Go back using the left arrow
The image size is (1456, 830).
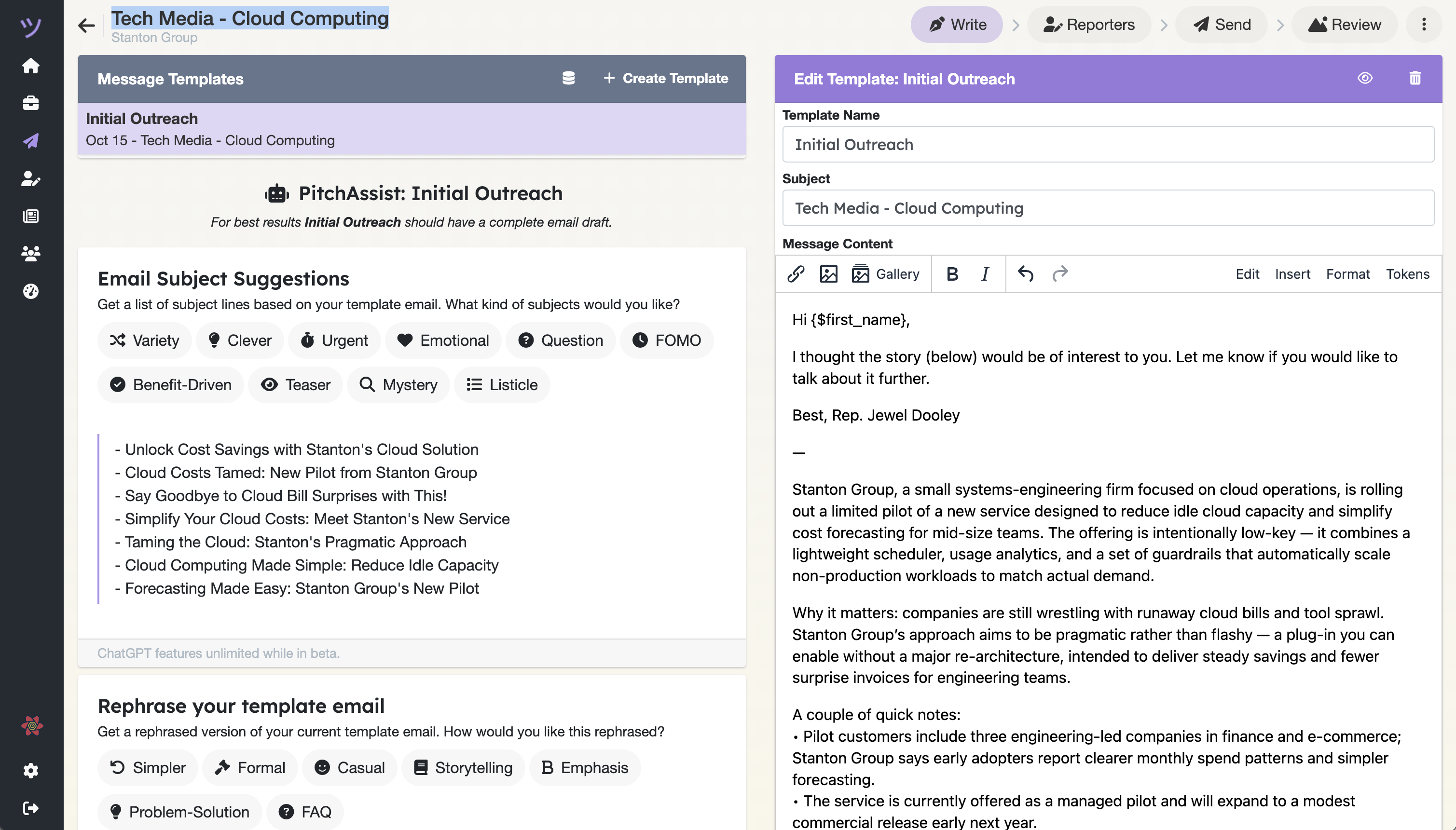tap(87, 26)
